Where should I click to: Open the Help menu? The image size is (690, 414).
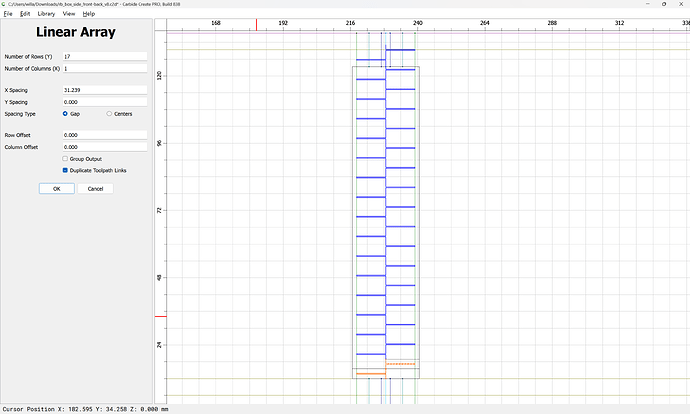[x=89, y=14]
